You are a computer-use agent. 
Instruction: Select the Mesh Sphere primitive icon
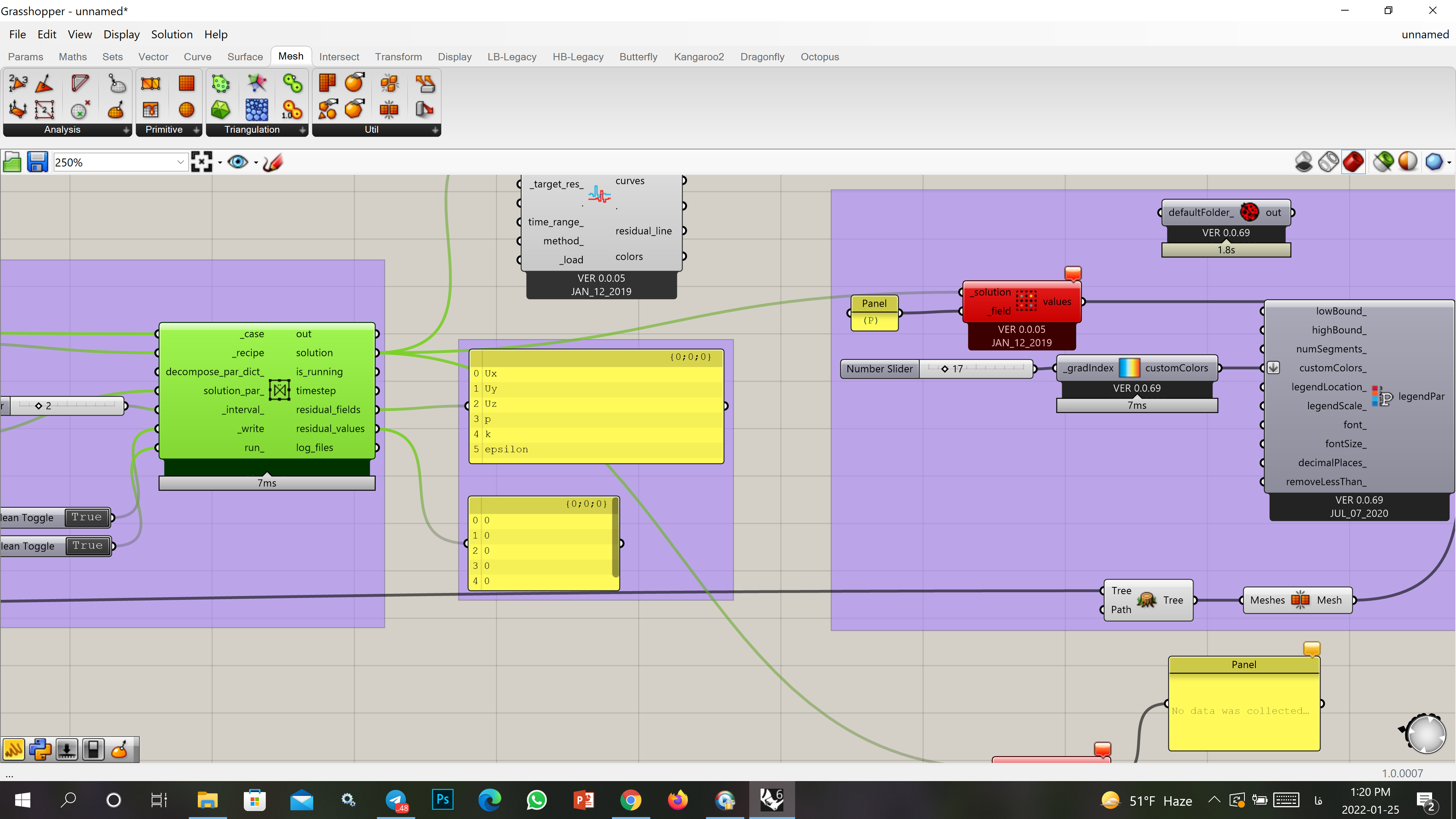point(186,109)
